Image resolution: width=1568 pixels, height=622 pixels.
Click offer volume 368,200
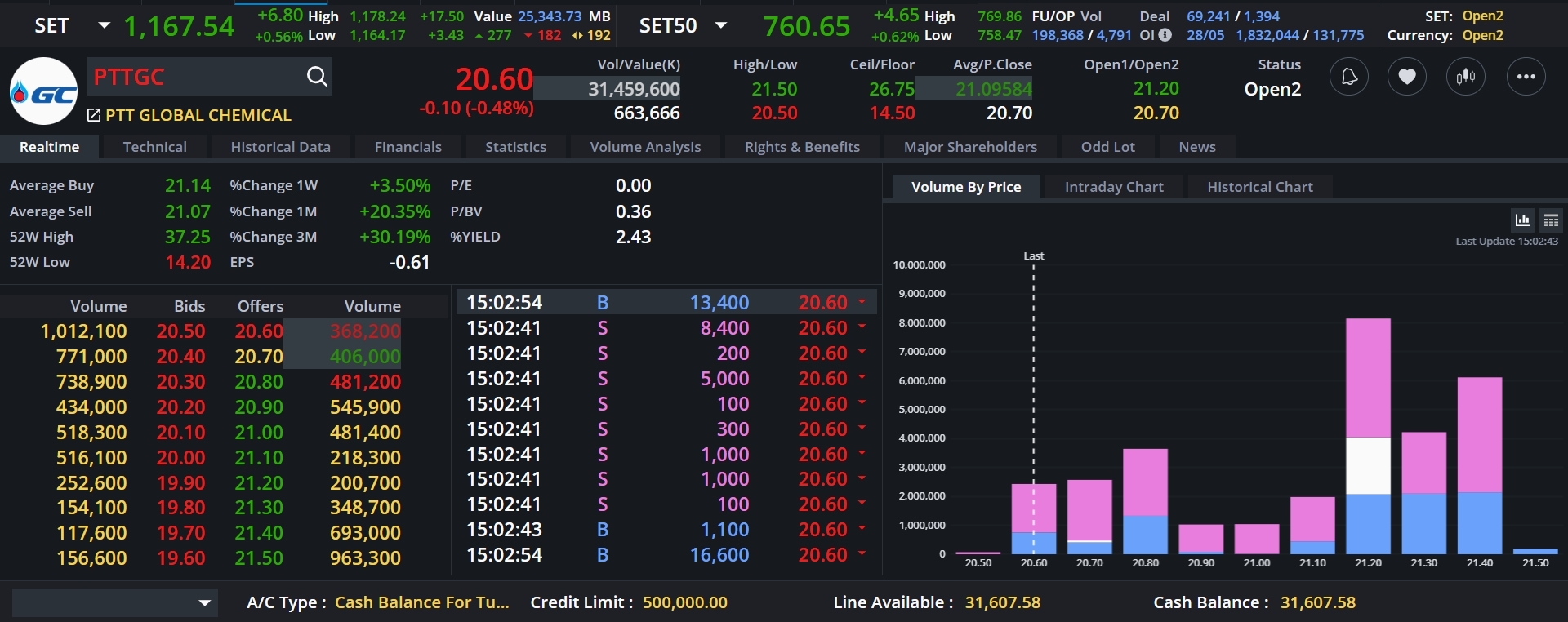tap(365, 331)
